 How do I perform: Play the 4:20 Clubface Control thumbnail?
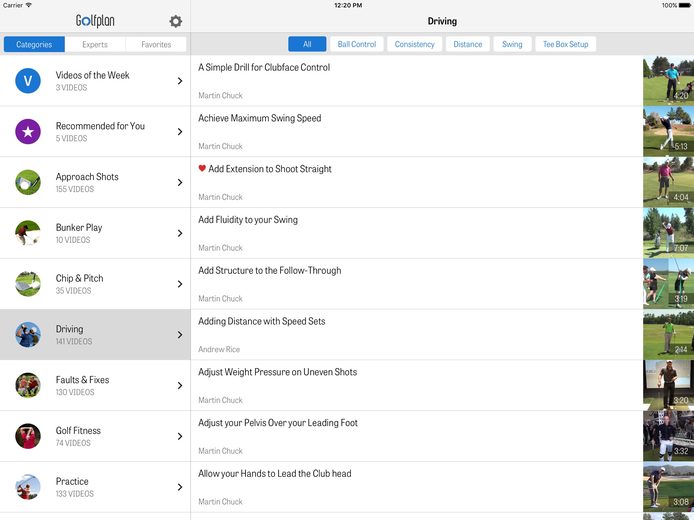668,81
